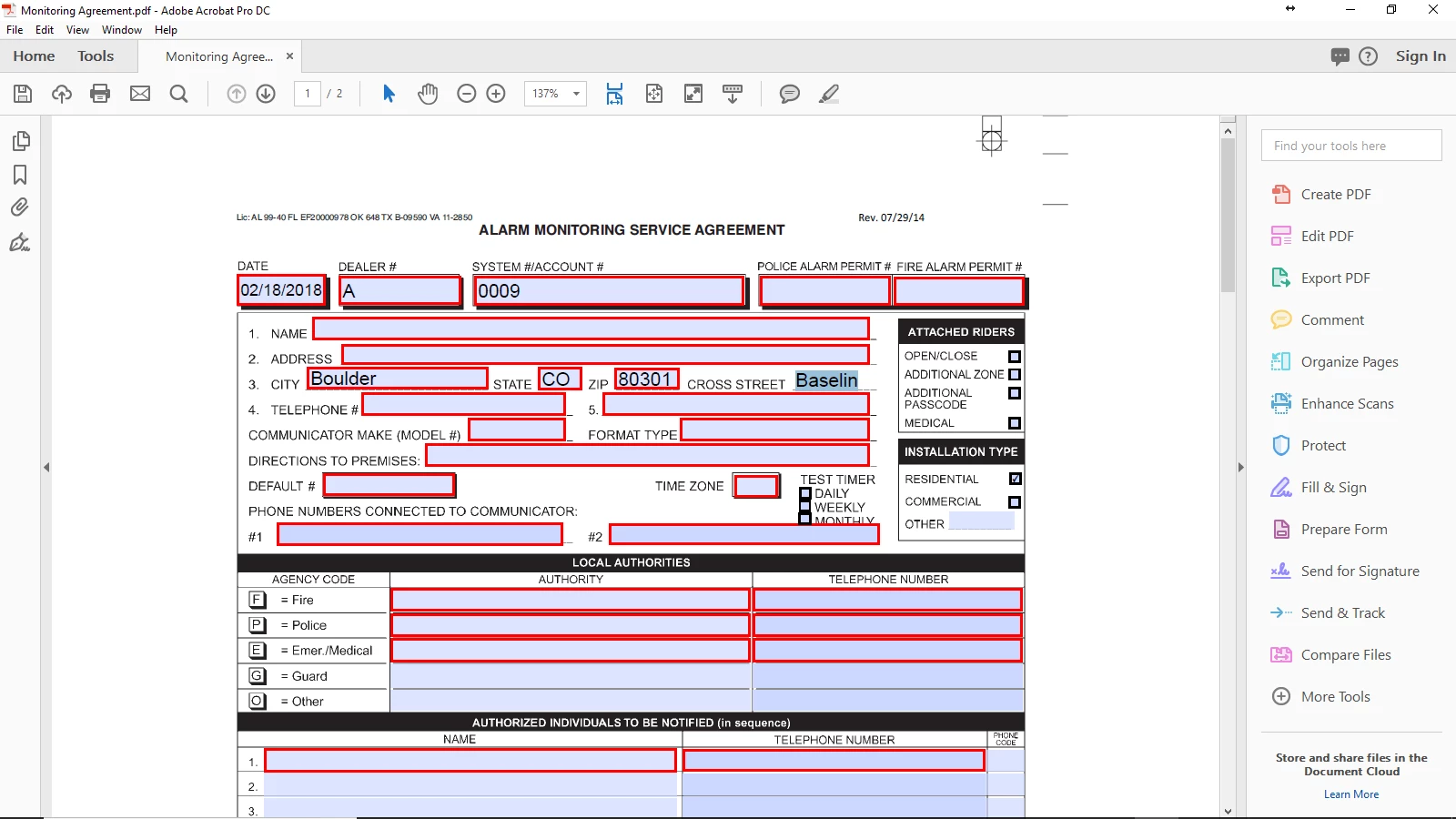Add a sticky note comment

[790, 94]
